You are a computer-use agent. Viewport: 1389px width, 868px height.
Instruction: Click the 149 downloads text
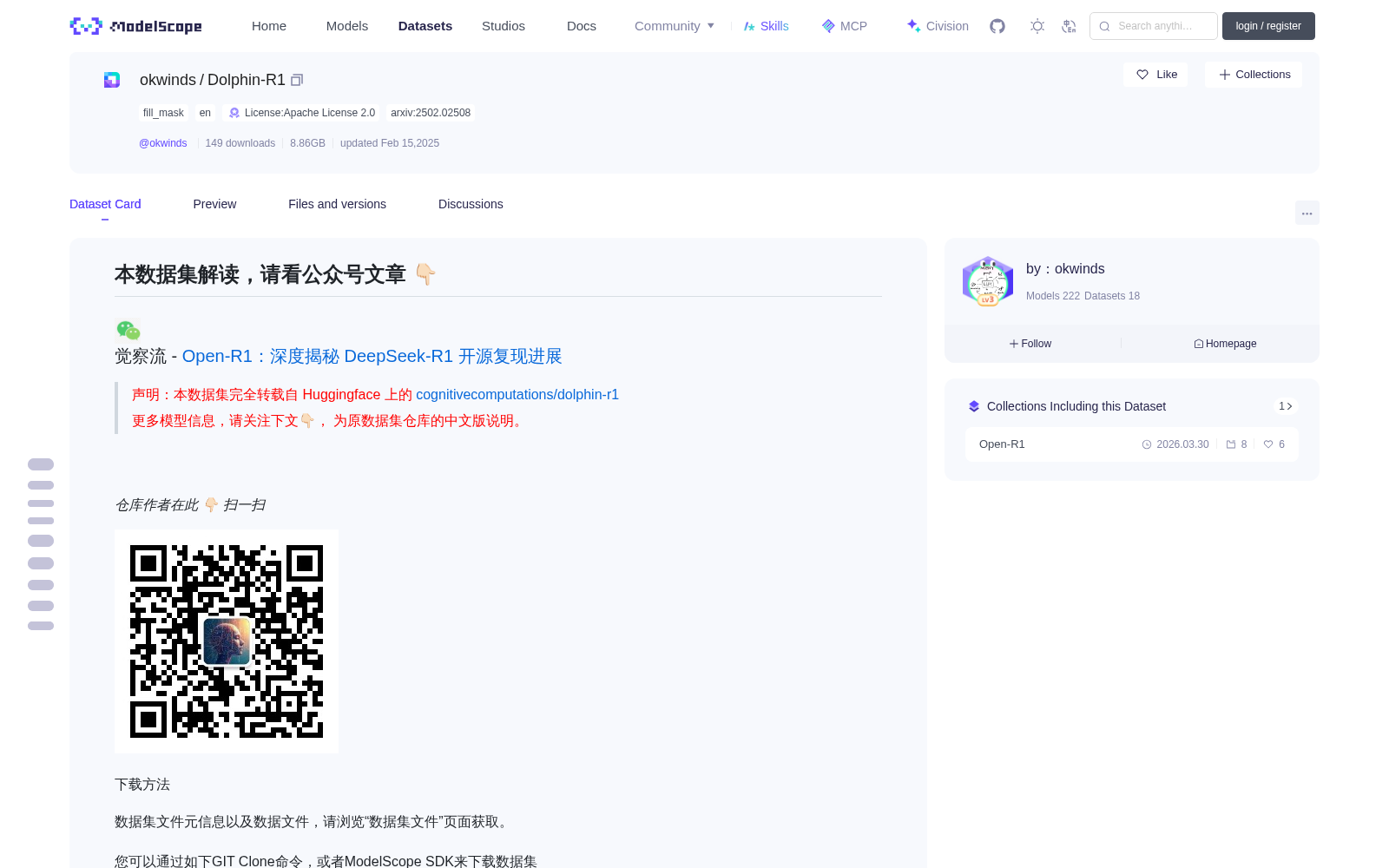pyautogui.click(x=240, y=143)
